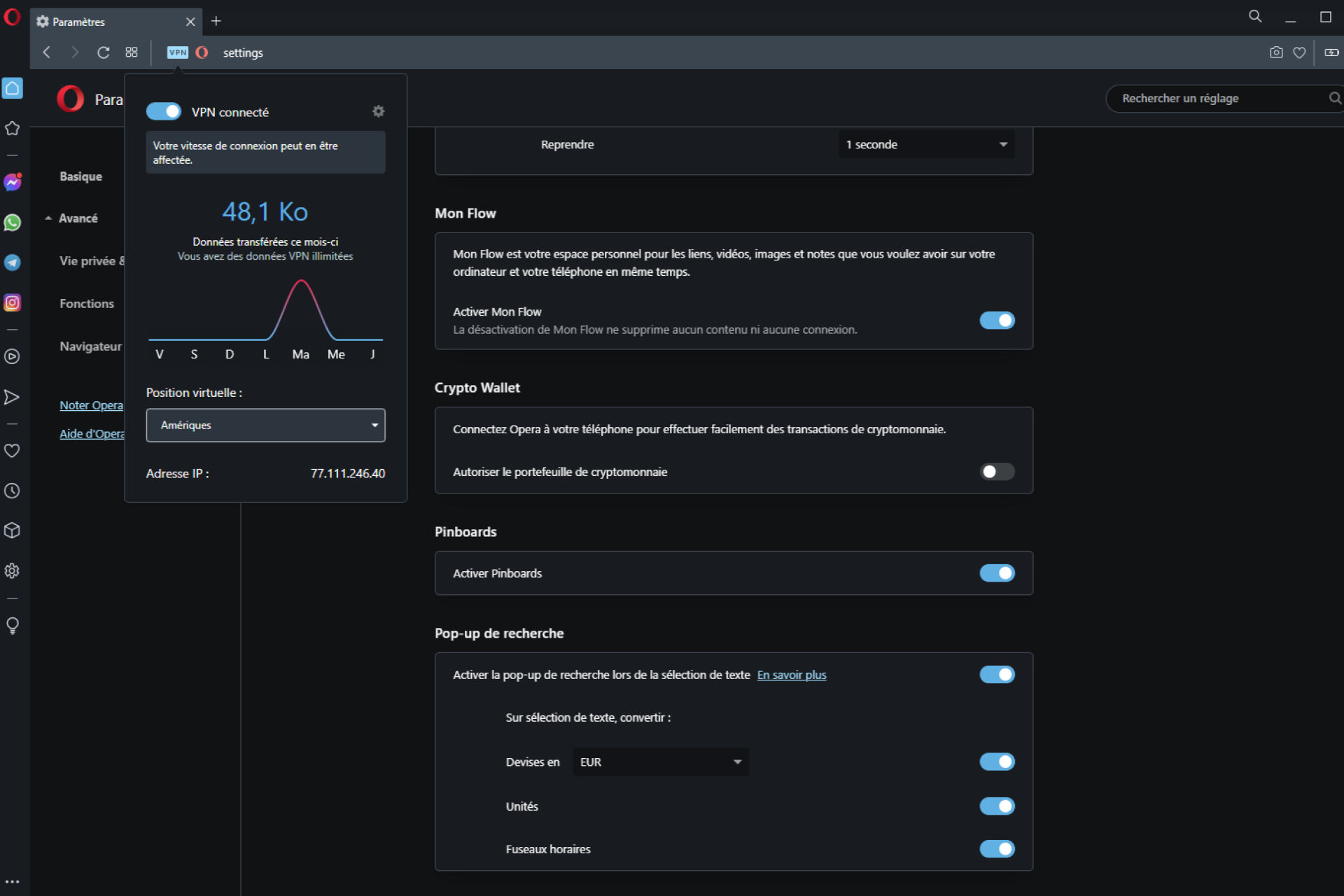
Task: Open VPN settings gear in popup
Action: click(x=379, y=111)
